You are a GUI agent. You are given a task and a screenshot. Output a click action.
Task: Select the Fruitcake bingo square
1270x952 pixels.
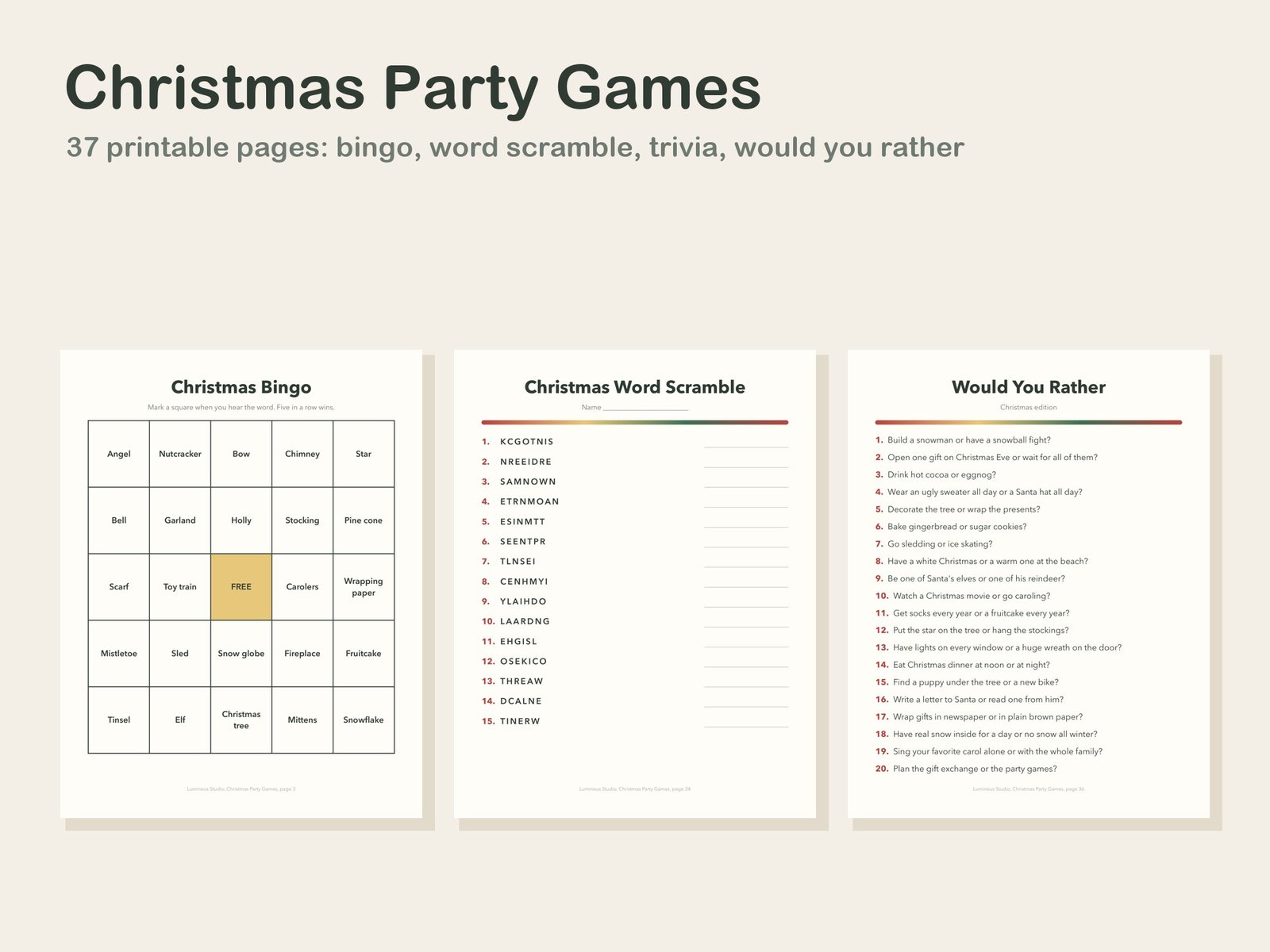coord(364,654)
